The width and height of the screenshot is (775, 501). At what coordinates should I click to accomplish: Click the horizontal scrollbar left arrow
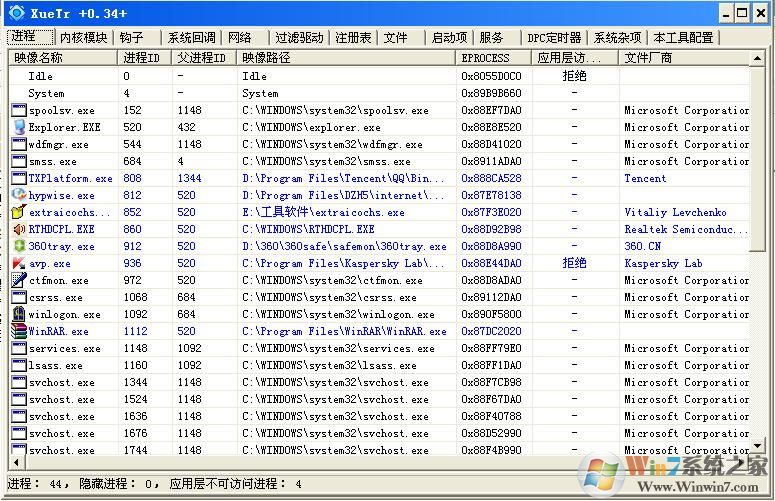coord(16,462)
